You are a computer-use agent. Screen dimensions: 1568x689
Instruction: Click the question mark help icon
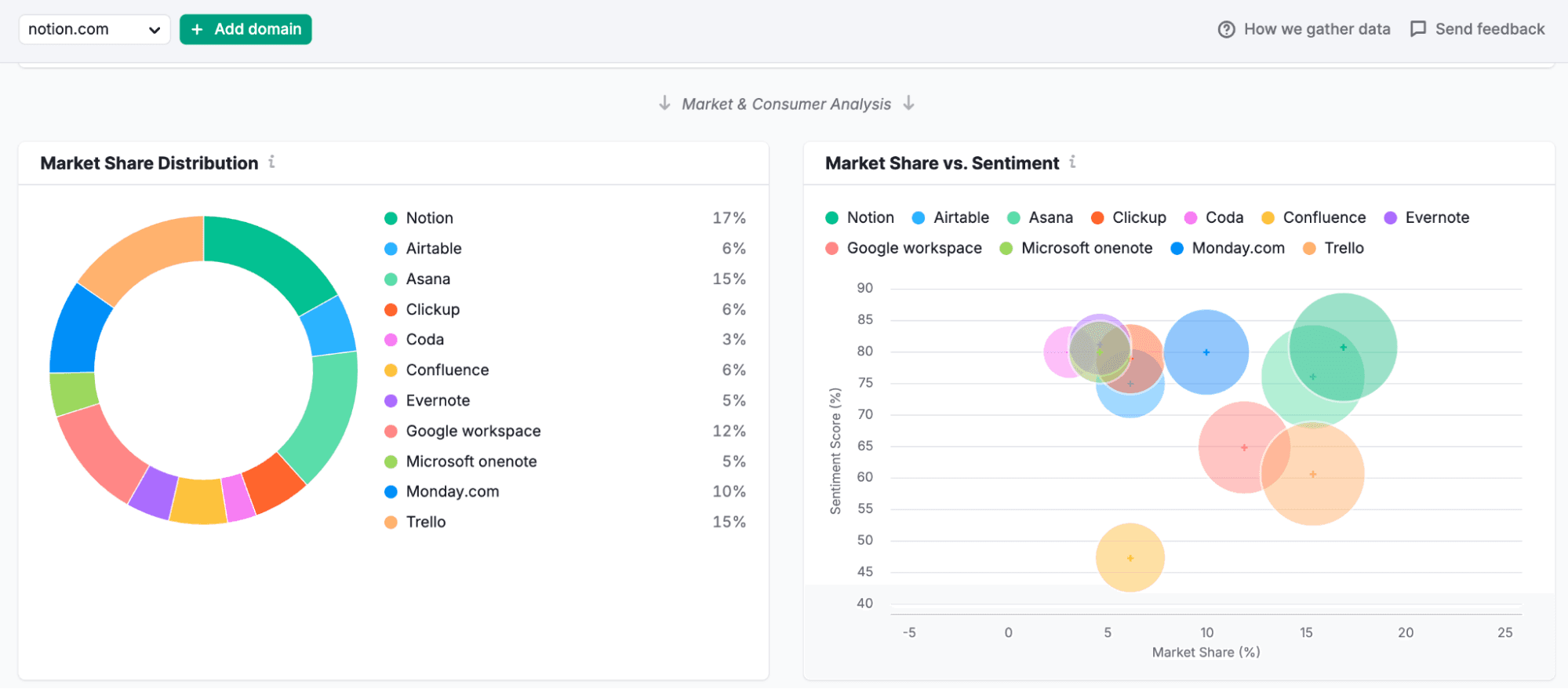1226,29
